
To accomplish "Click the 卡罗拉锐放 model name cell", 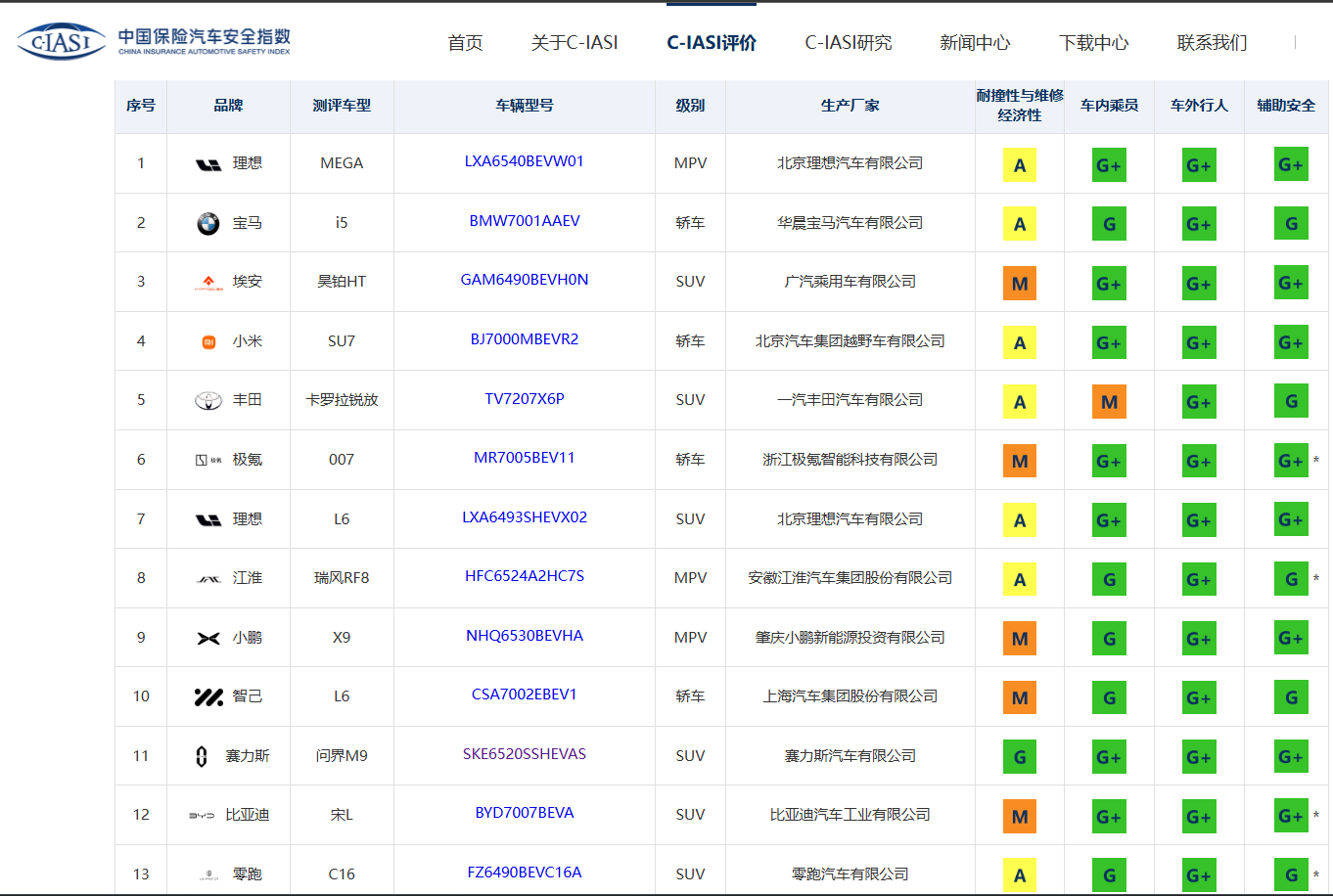I will [342, 400].
